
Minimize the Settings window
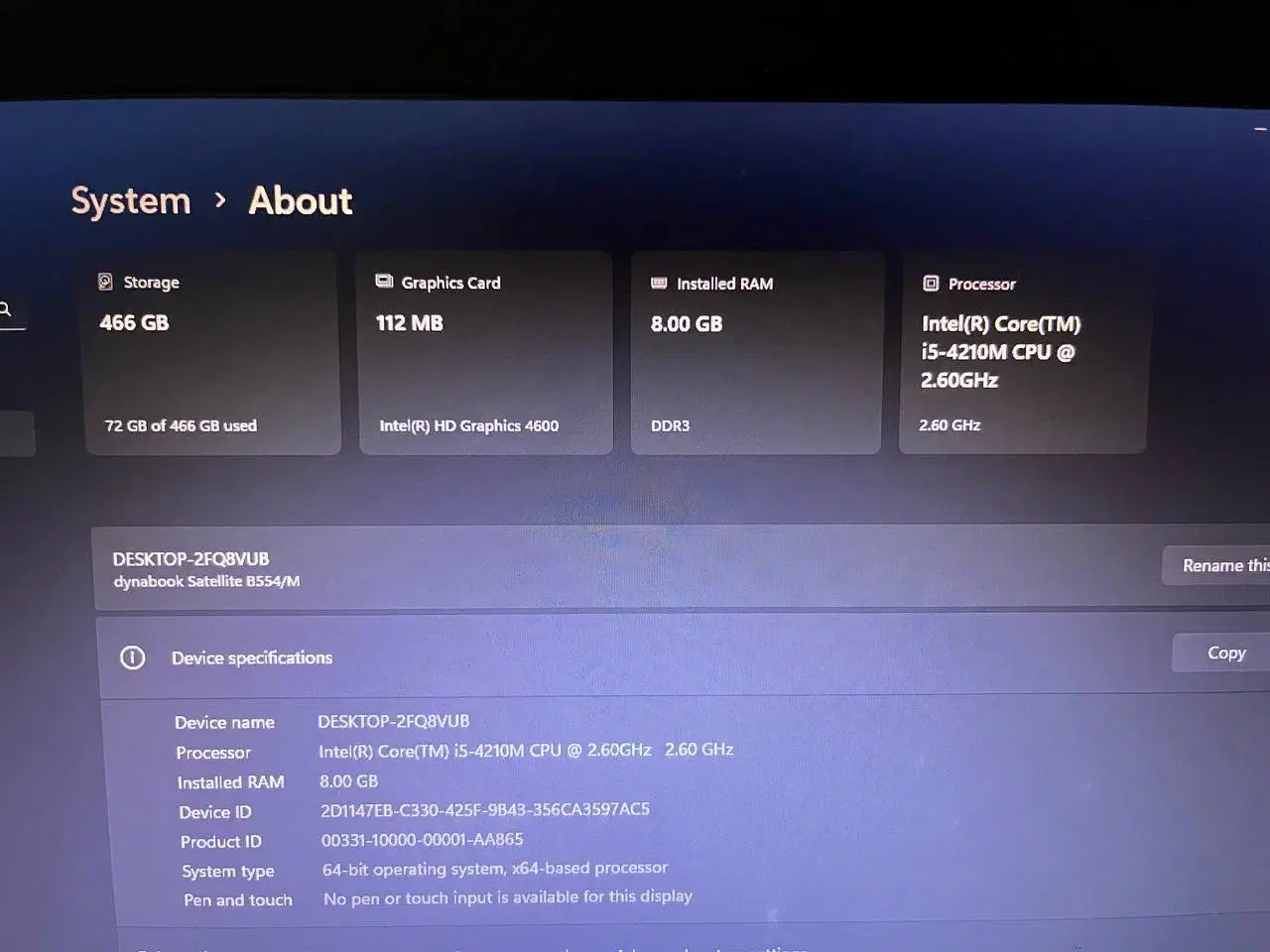click(x=1261, y=129)
